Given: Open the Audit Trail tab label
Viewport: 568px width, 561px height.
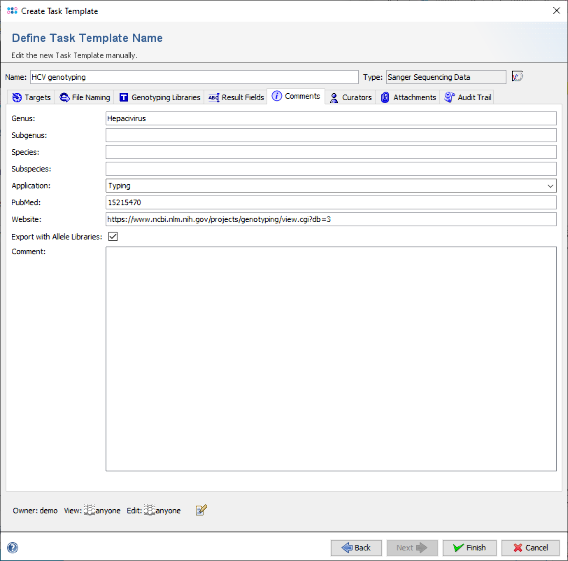Looking at the screenshot, I should [x=474, y=97].
